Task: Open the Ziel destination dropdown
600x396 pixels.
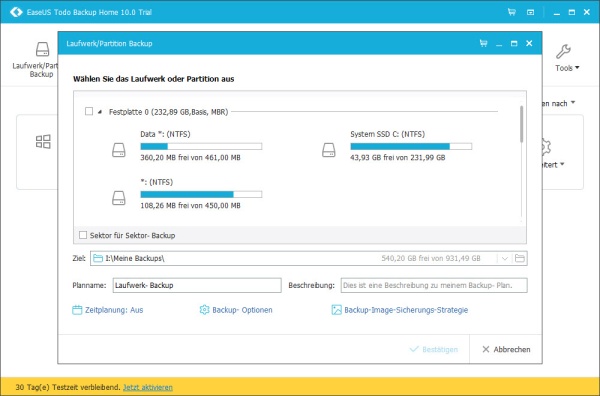Action: coord(505,258)
